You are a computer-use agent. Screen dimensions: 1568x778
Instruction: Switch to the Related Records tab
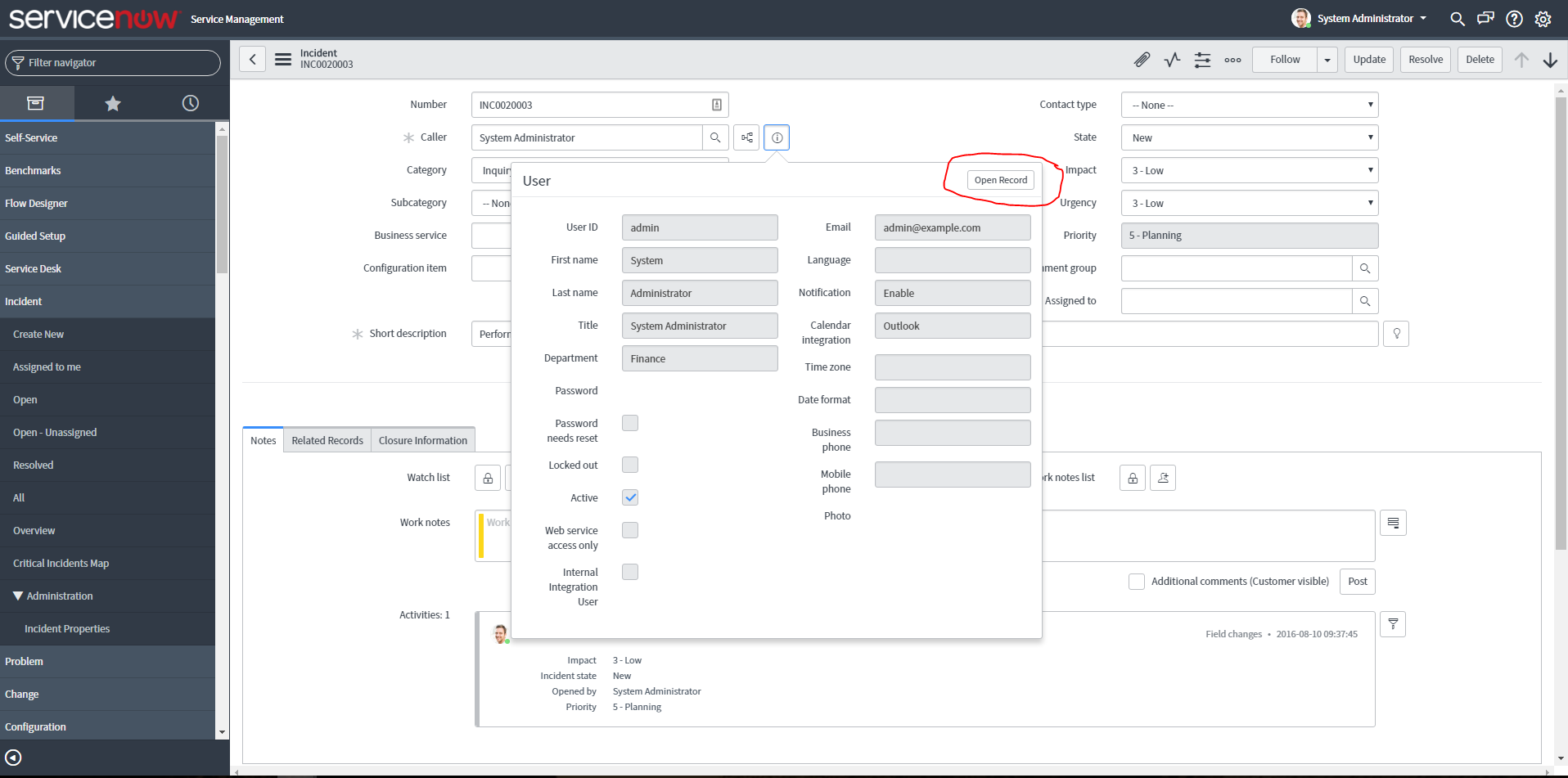pyautogui.click(x=327, y=439)
